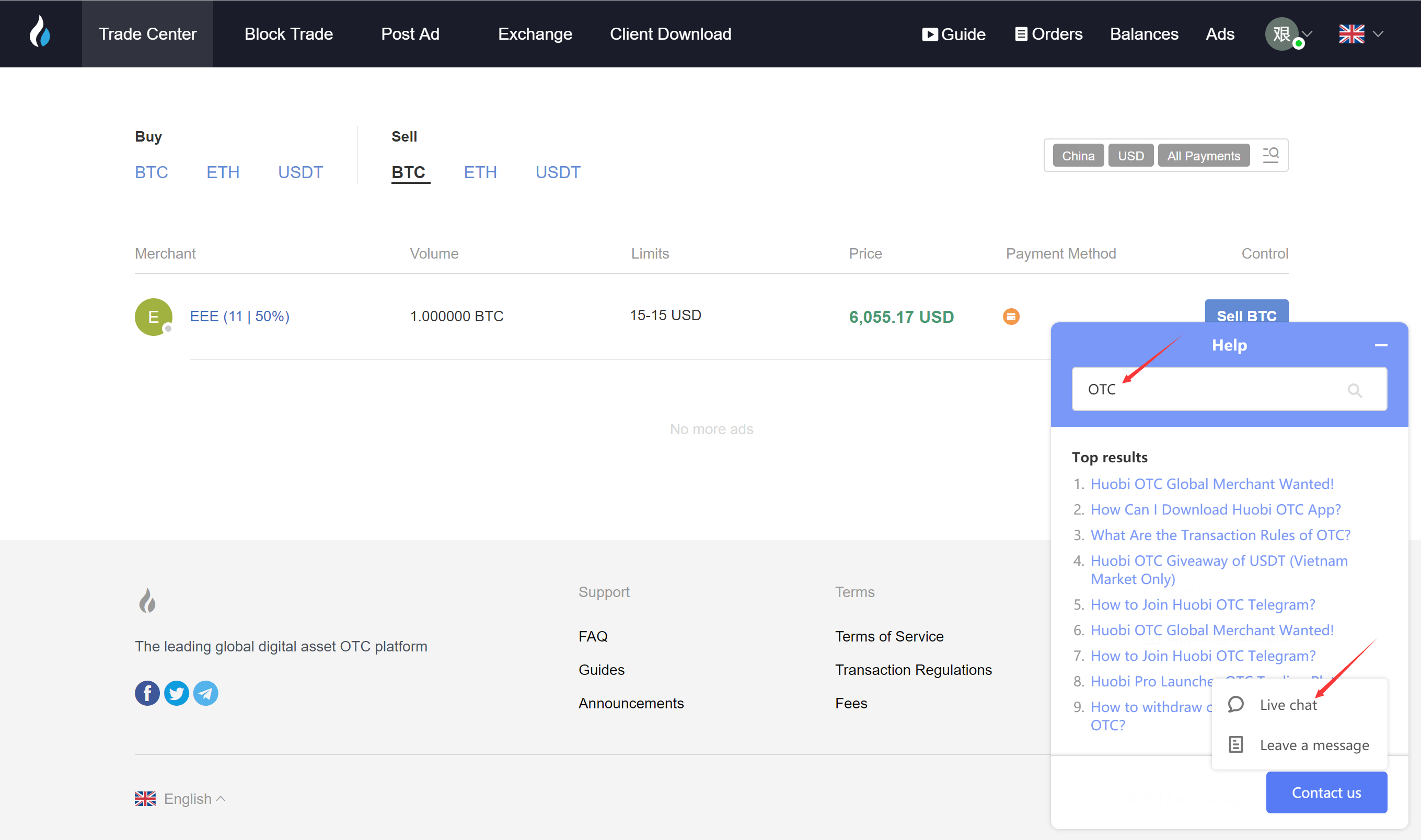Expand the header language dropdown chevron
The width and height of the screenshot is (1421, 840).
(x=1378, y=34)
